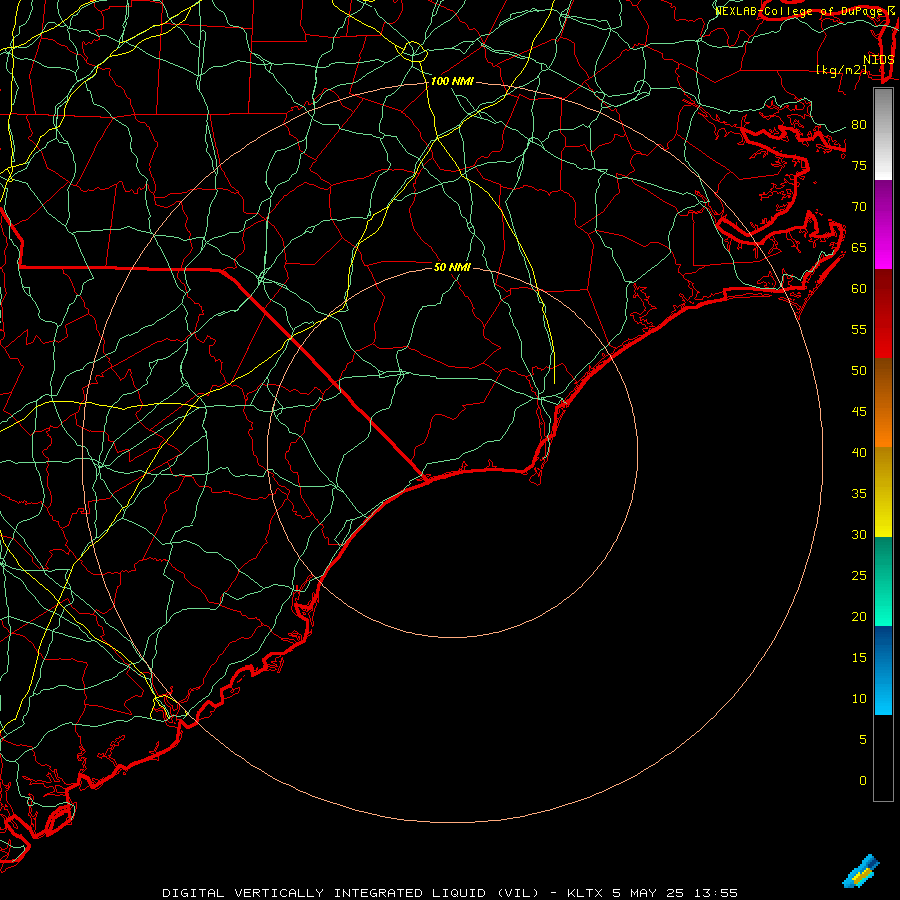Image resolution: width=900 pixels, height=900 pixels.
Task: Click the scale value 55
Action: coord(859,329)
